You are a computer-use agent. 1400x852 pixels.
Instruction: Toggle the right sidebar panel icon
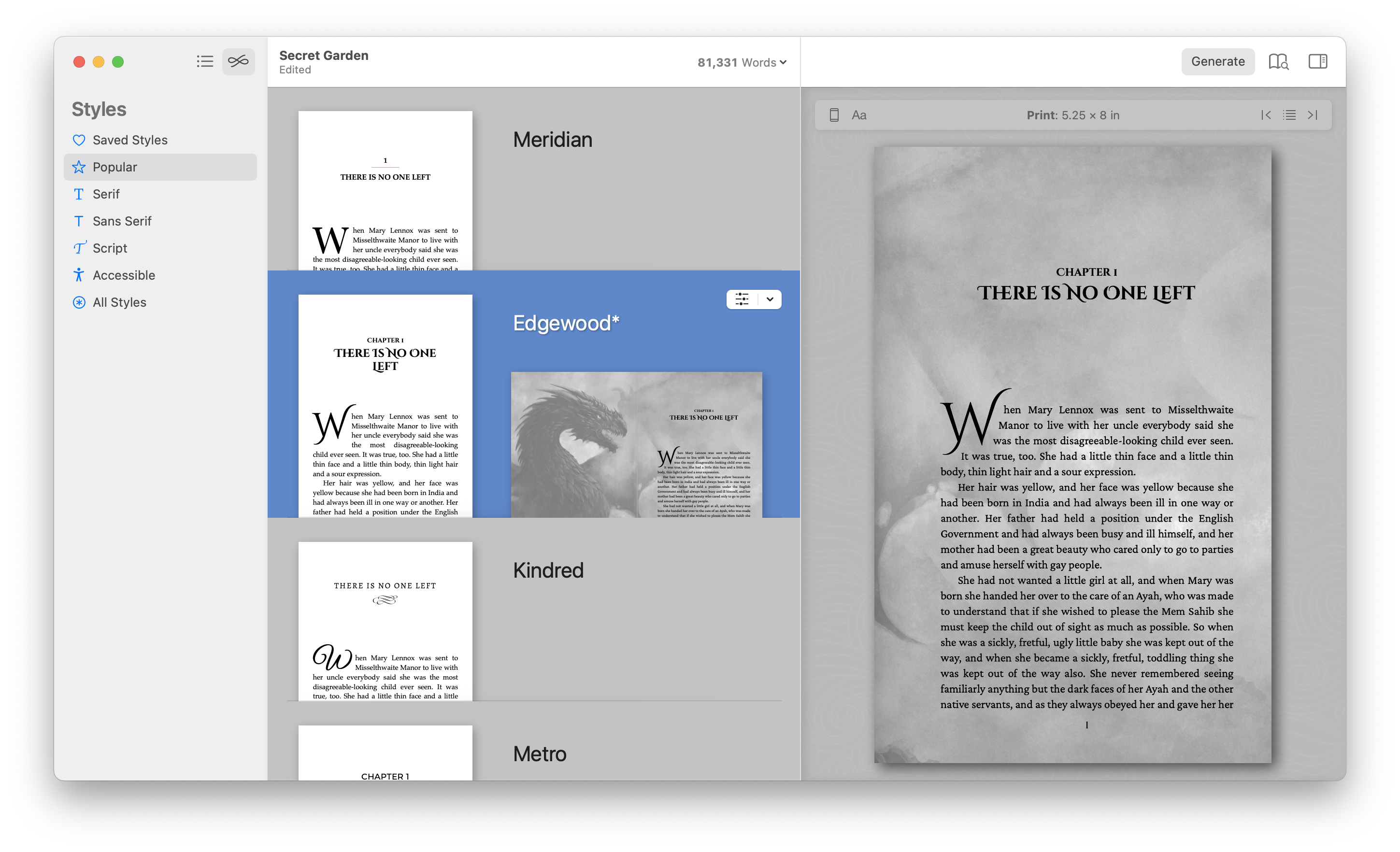click(1317, 61)
